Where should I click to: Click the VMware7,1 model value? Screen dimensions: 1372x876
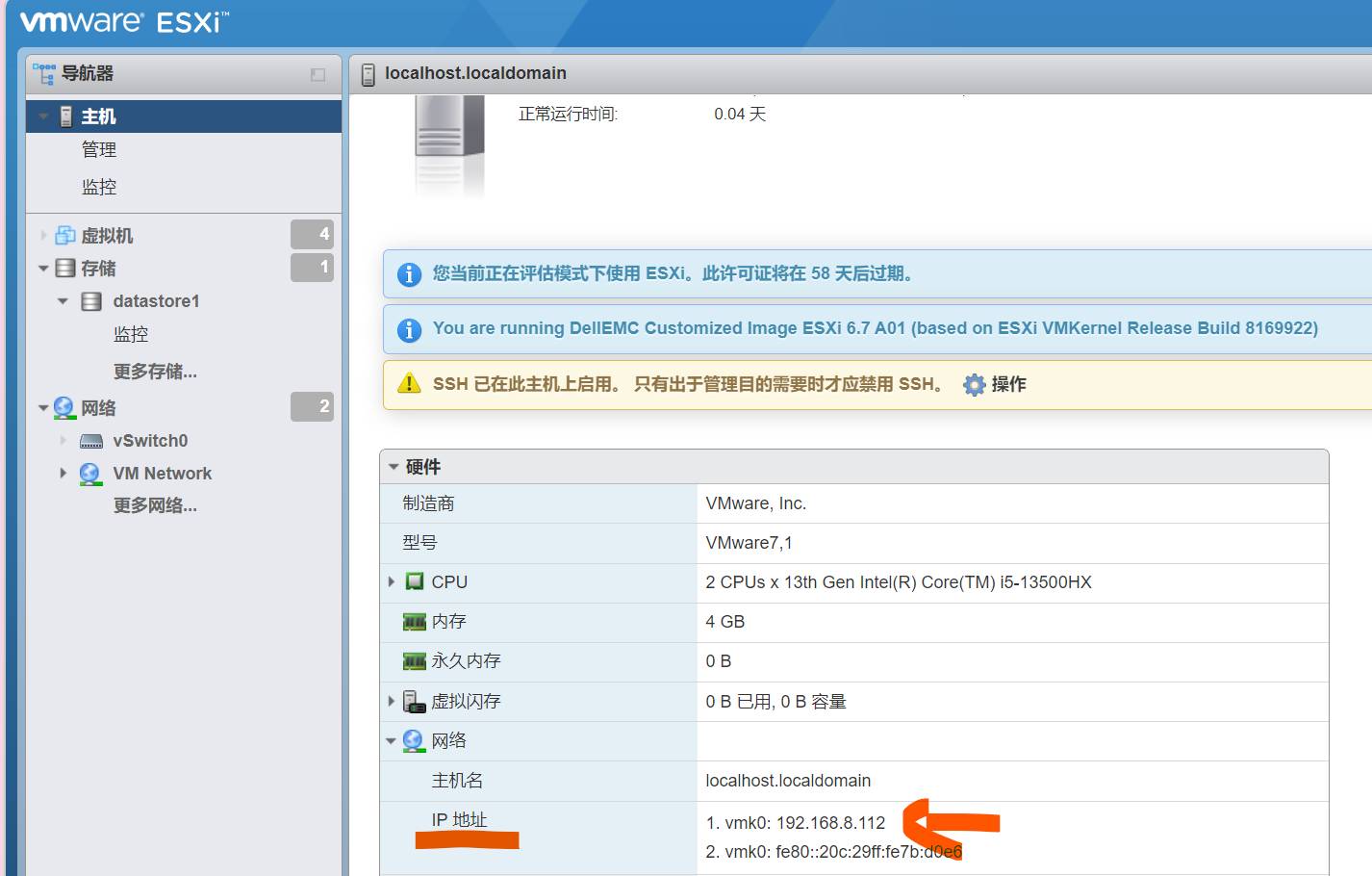pos(749,543)
